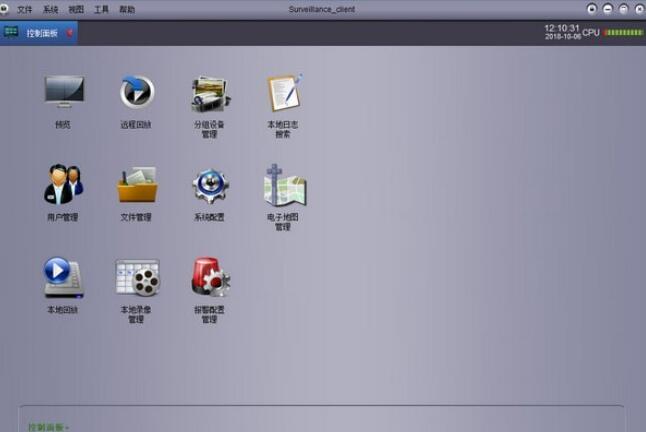646x432 pixels.
Task: Open the 视图 (View) menu
Action: click(76, 9)
